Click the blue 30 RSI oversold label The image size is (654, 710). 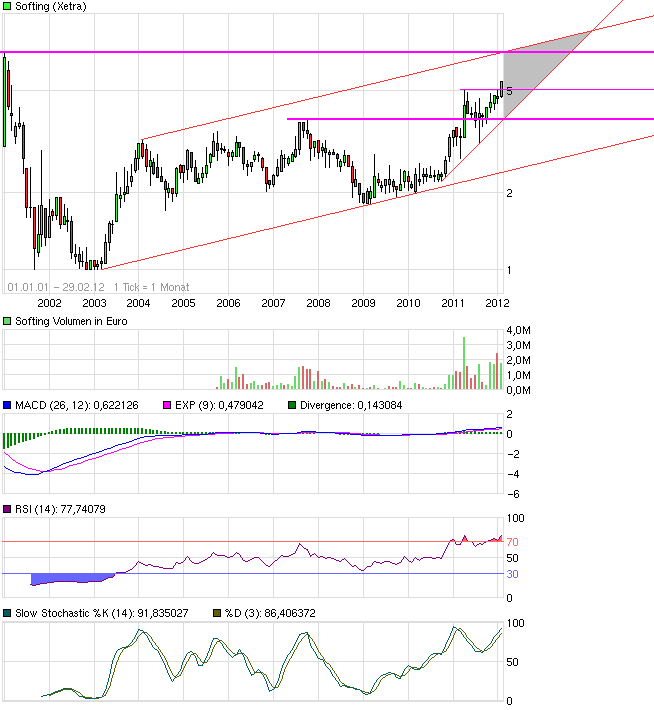[x=512, y=574]
